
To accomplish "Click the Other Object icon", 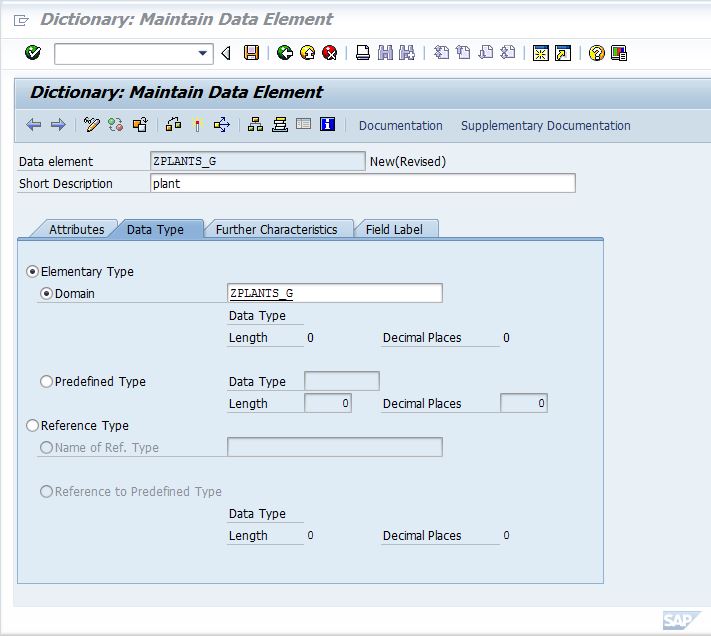I will (140, 125).
